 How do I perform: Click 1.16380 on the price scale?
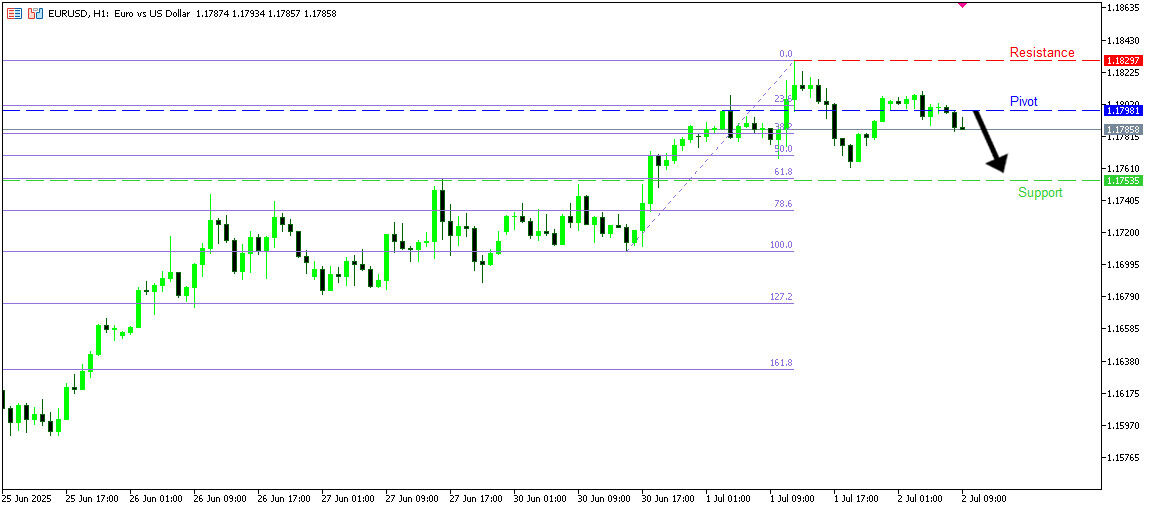tap(1125, 361)
